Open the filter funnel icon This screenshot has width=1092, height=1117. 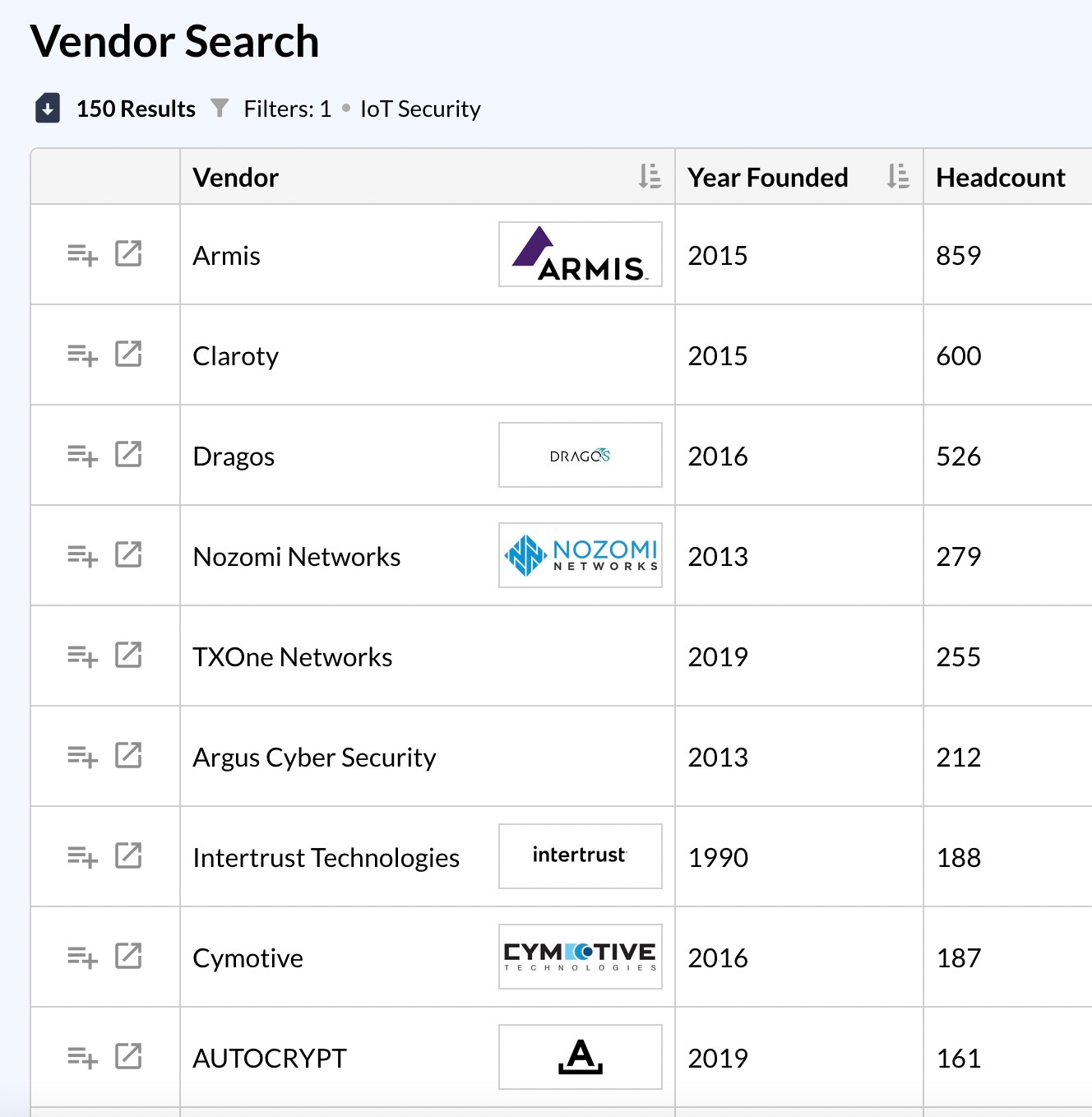pyautogui.click(x=220, y=108)
